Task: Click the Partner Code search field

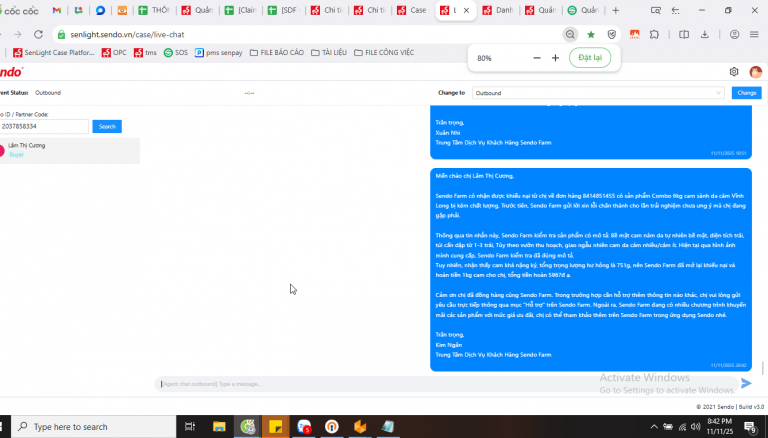Action: [x=44, y=126]
